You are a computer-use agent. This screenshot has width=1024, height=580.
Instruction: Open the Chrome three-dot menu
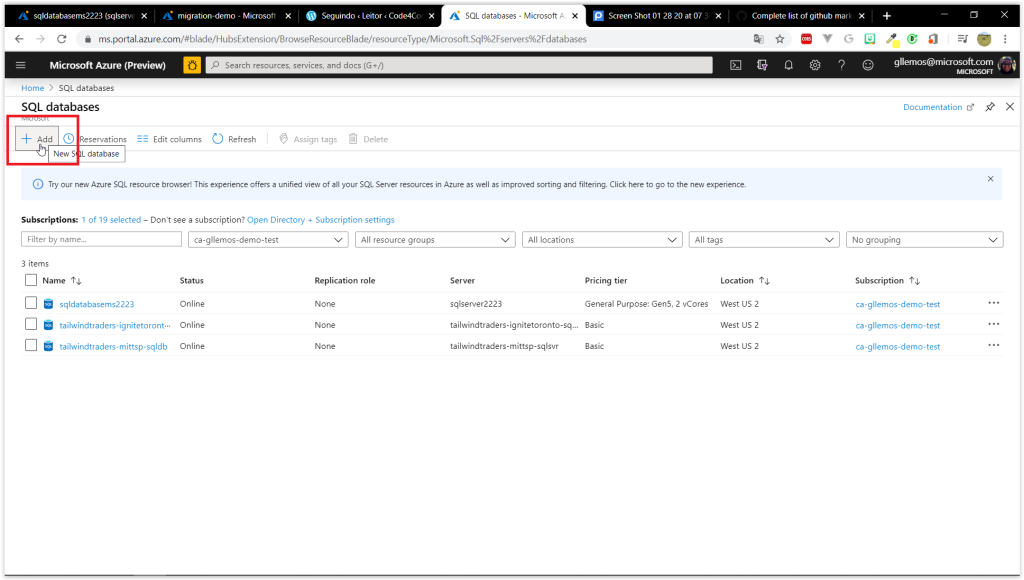click(x=1005, y=39)
